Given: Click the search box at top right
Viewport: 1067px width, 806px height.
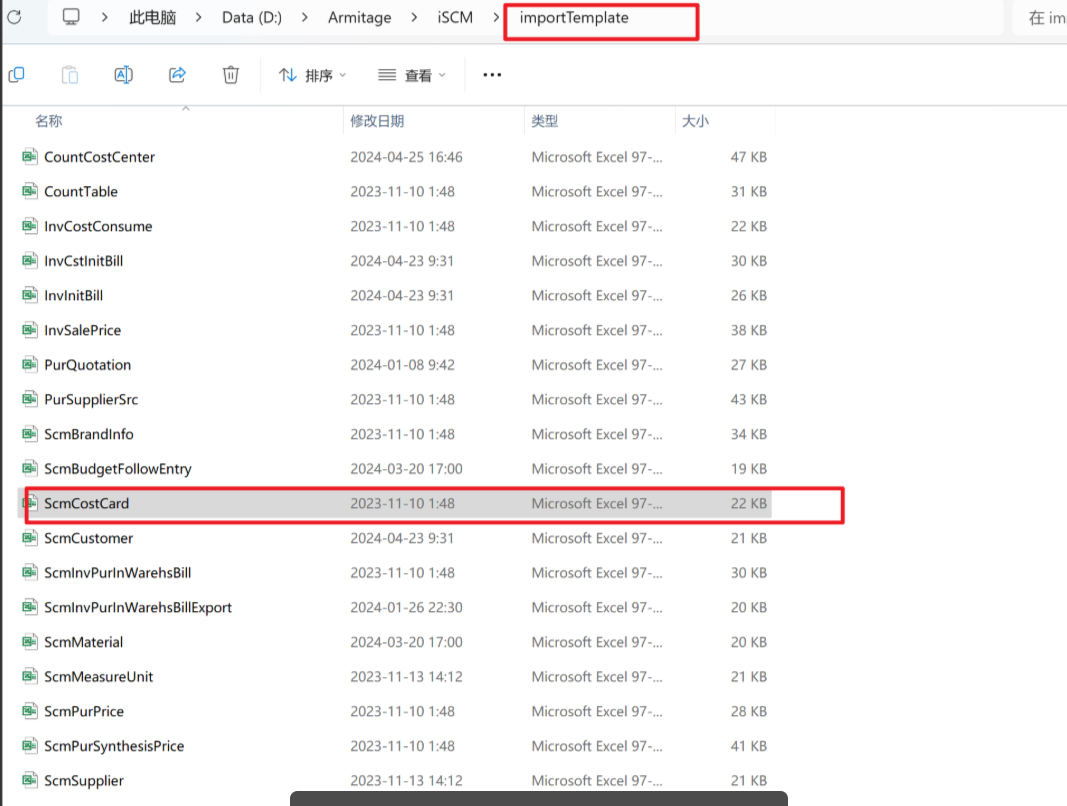Looking at the screenshot, I should [x=1045, y=18].
